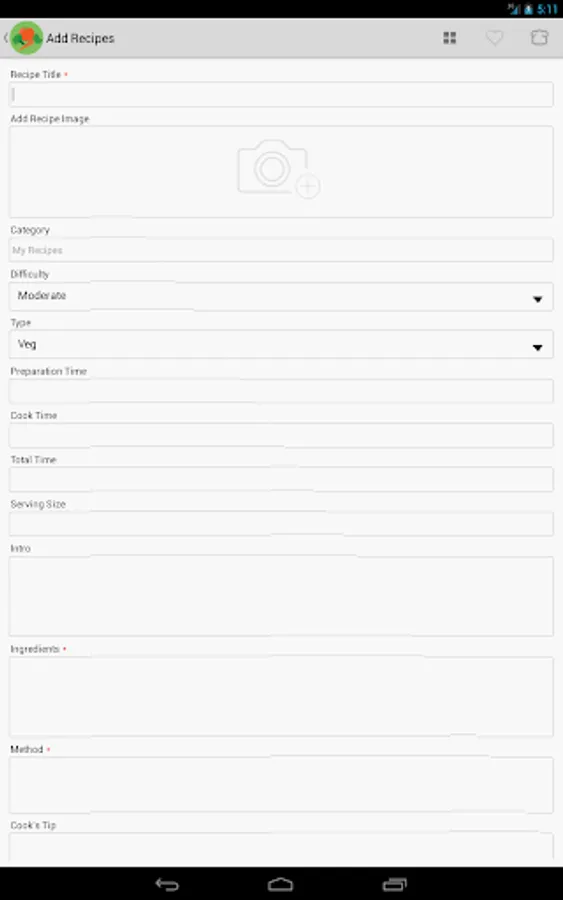Focus the Recipe Title input field
The height and width of the screenshot is (900, 563).
pos(281,94)
